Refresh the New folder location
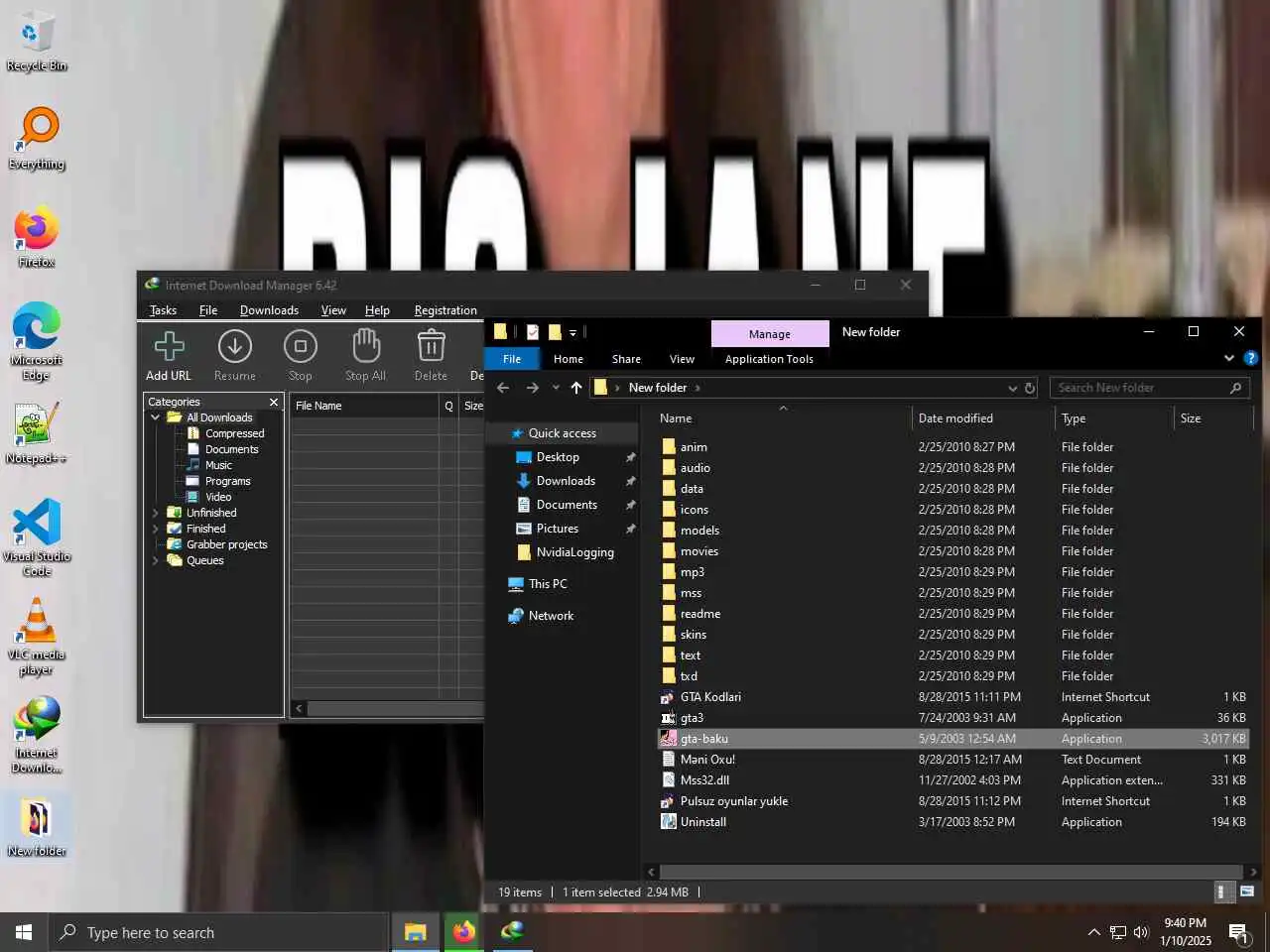 (x=1030, y=388)
